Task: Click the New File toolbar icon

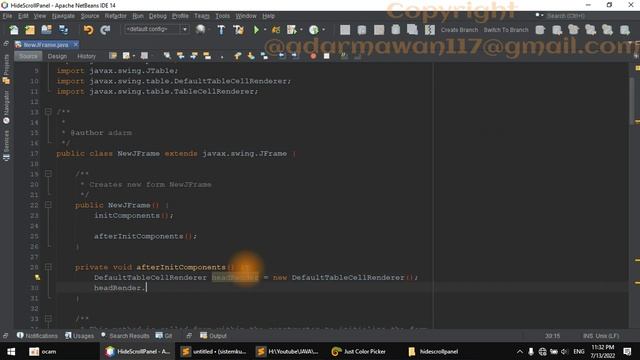Action: point(13,30)
